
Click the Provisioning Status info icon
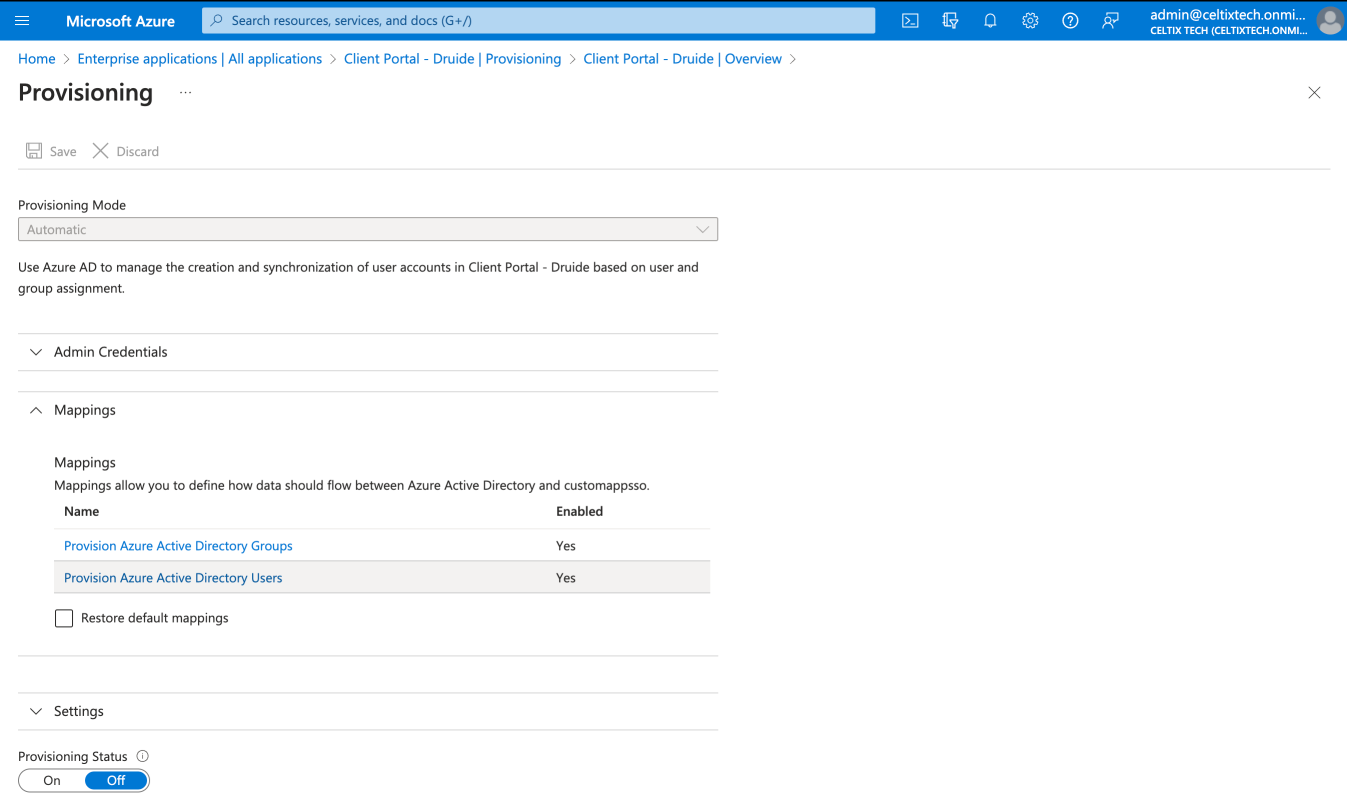coord(142,756)
